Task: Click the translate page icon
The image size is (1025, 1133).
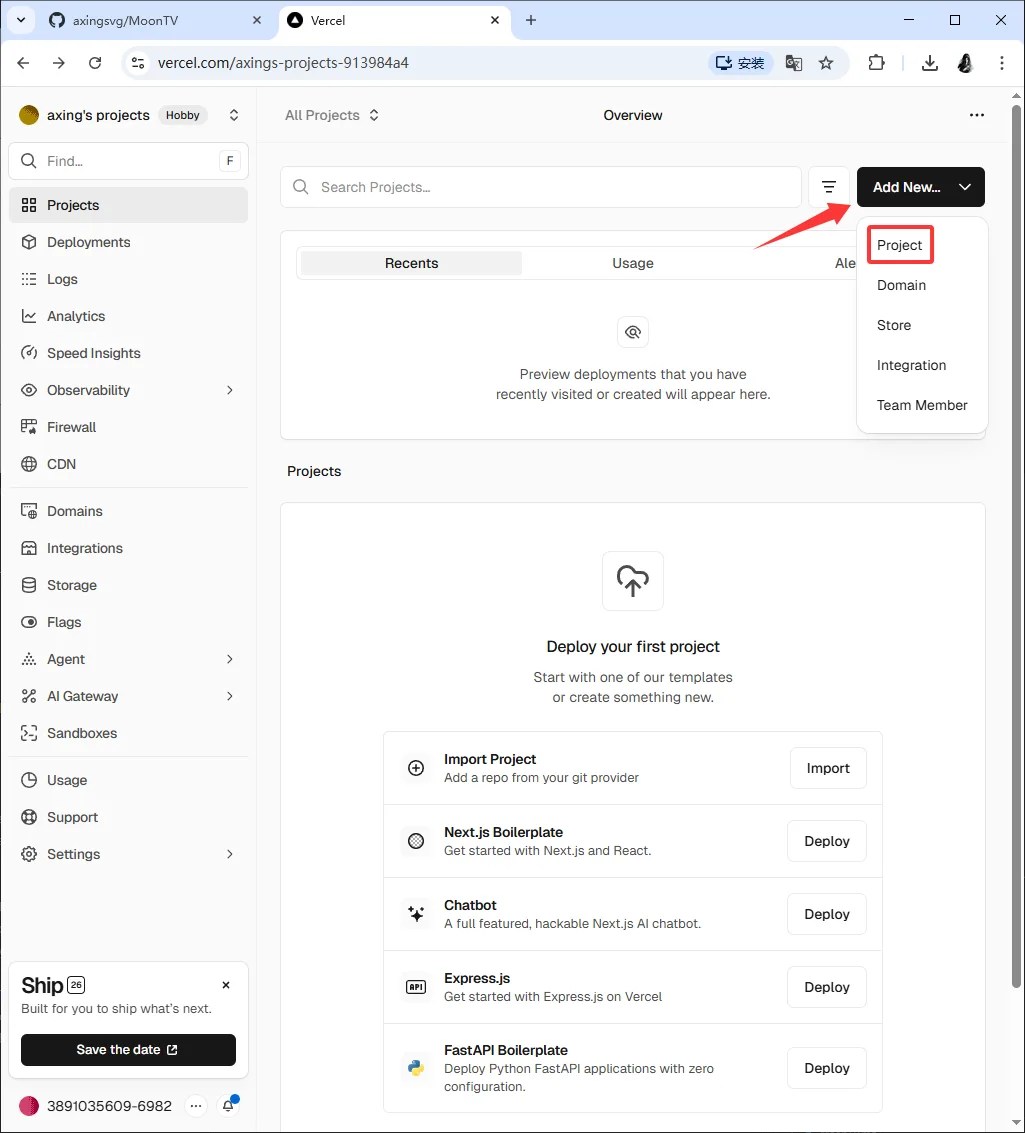Action: coord(793,63)
